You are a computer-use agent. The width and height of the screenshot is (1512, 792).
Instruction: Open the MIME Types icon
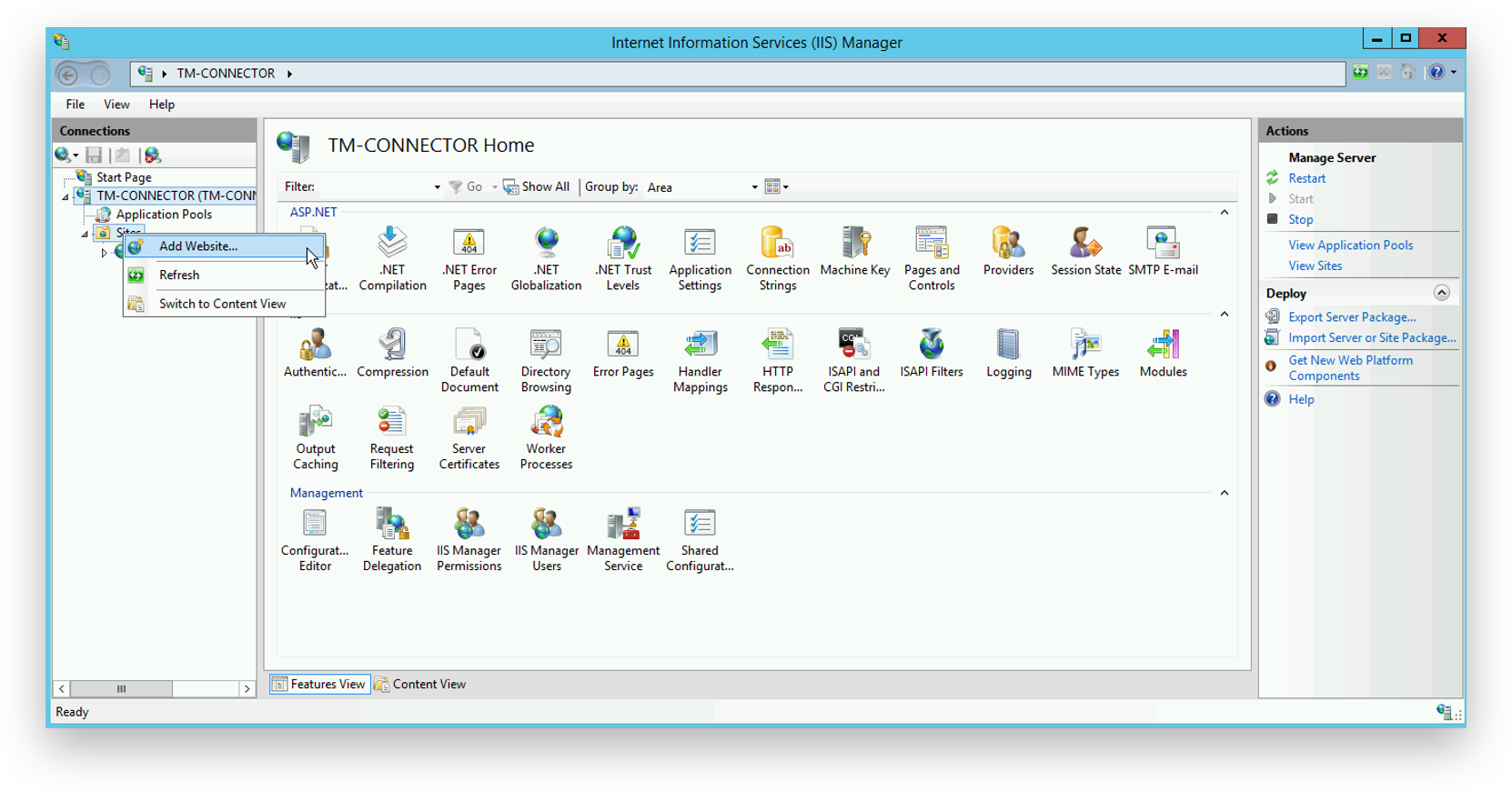click(x=1085, y=353)
